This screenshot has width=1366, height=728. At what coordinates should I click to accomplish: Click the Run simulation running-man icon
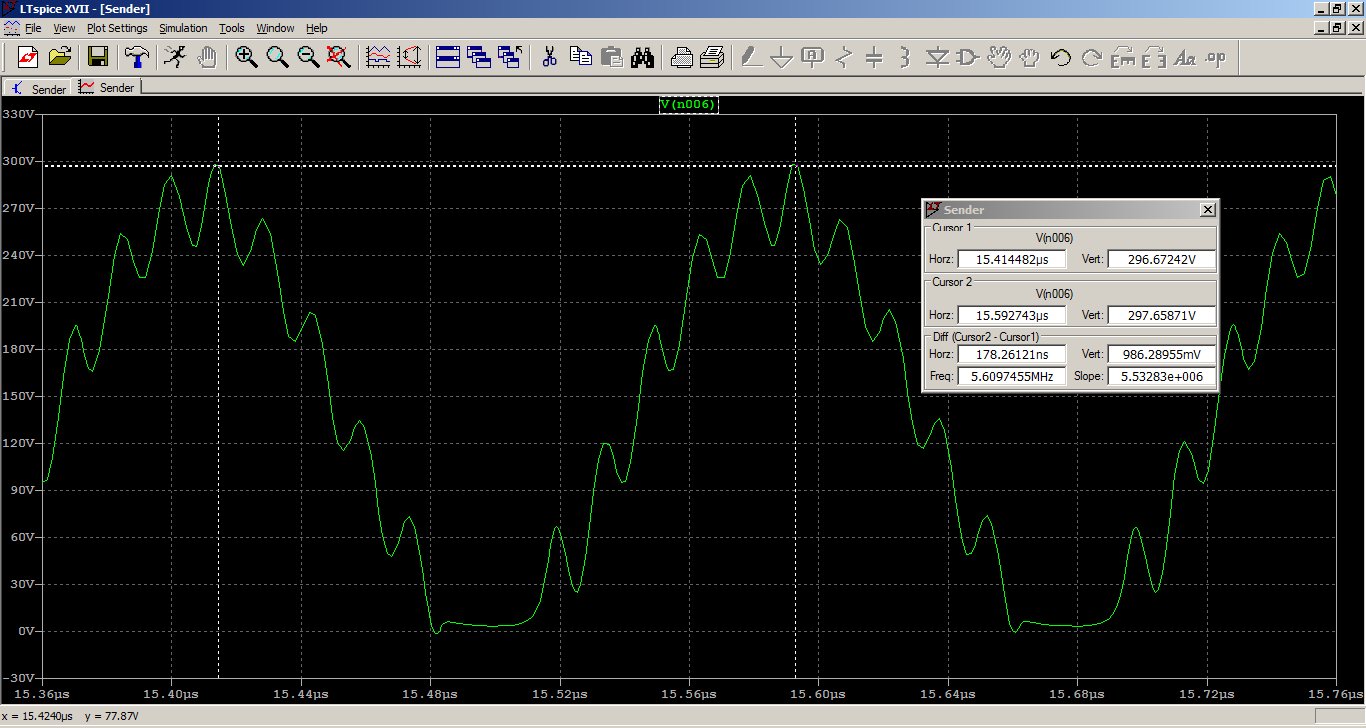pos(176,57)
